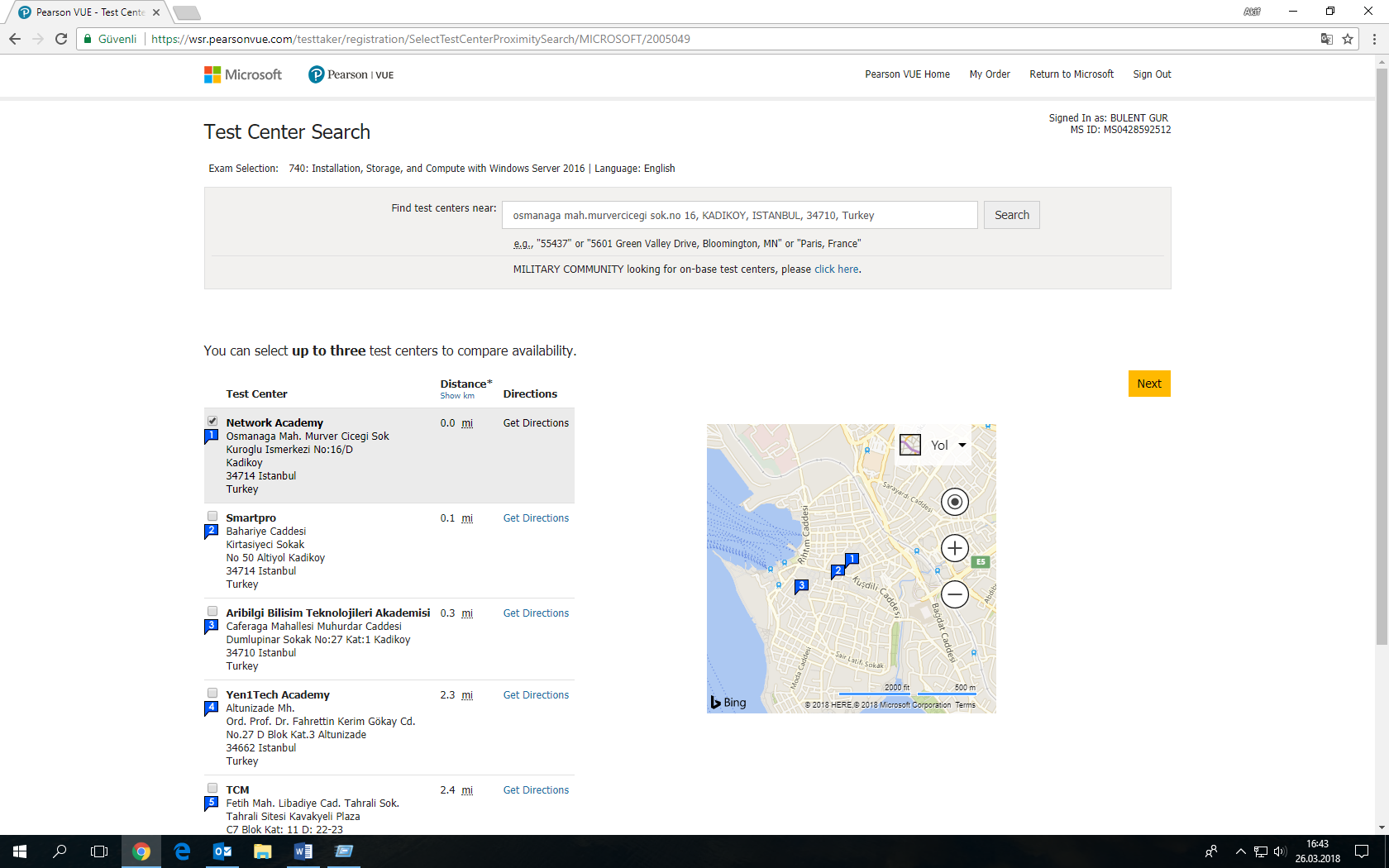
Task: Open File Explorer from taskbar
Action: click(x=263, y=851)
